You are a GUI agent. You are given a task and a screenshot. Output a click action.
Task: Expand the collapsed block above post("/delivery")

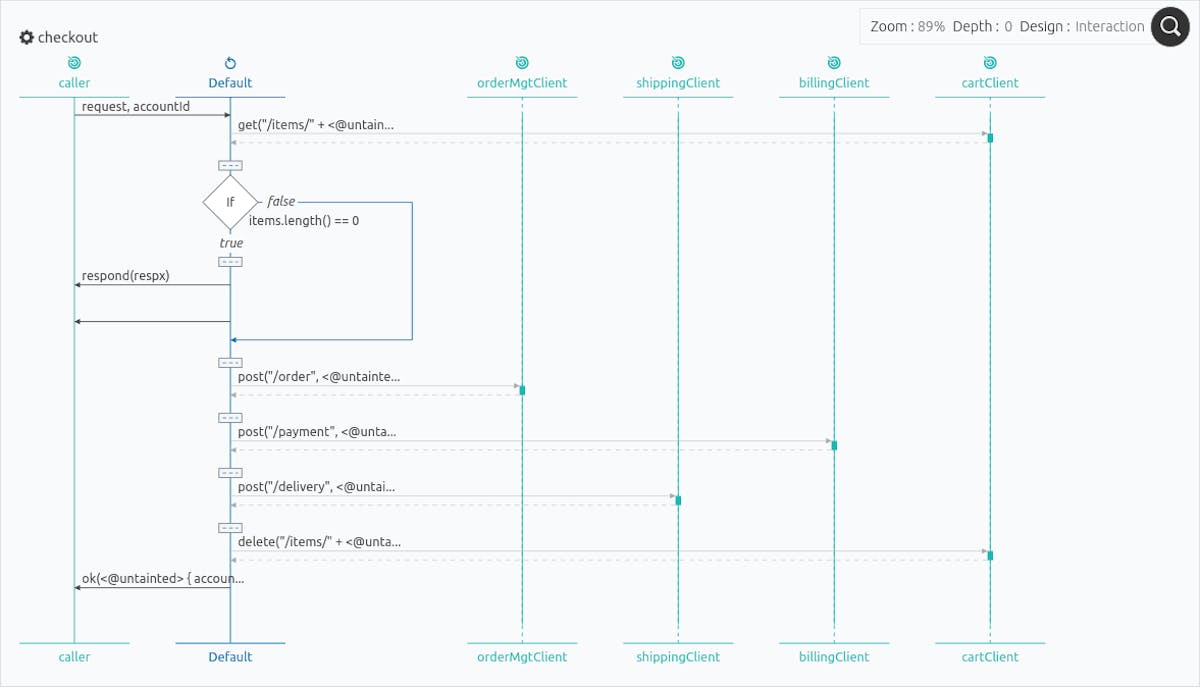coord(230,472)
